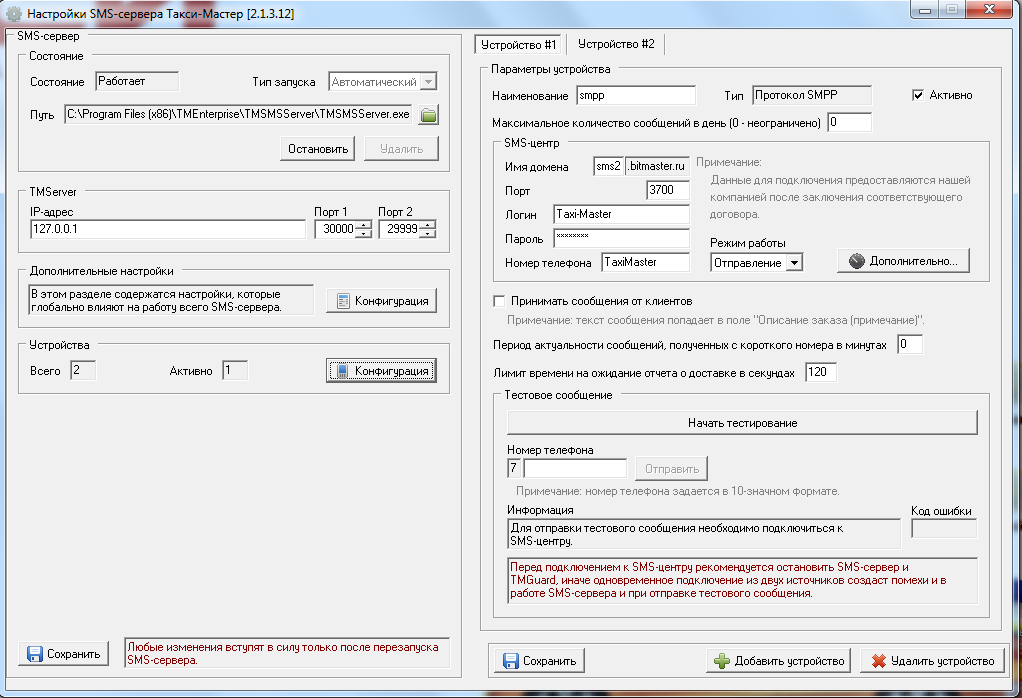Toggle the Активно checkbox
Screen dimensions: 1022x698
coord(918,95)
